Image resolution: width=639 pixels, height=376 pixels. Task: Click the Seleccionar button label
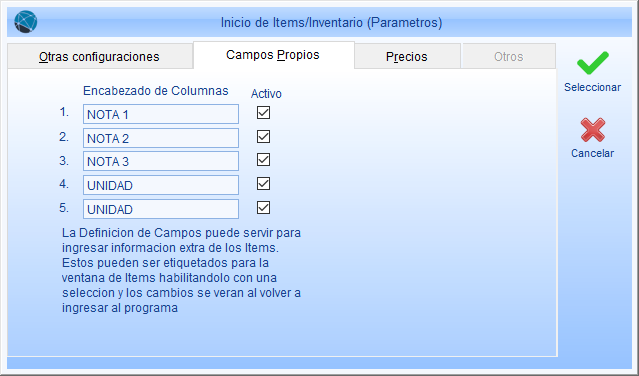pyautogui.click(x=593, y=87)
